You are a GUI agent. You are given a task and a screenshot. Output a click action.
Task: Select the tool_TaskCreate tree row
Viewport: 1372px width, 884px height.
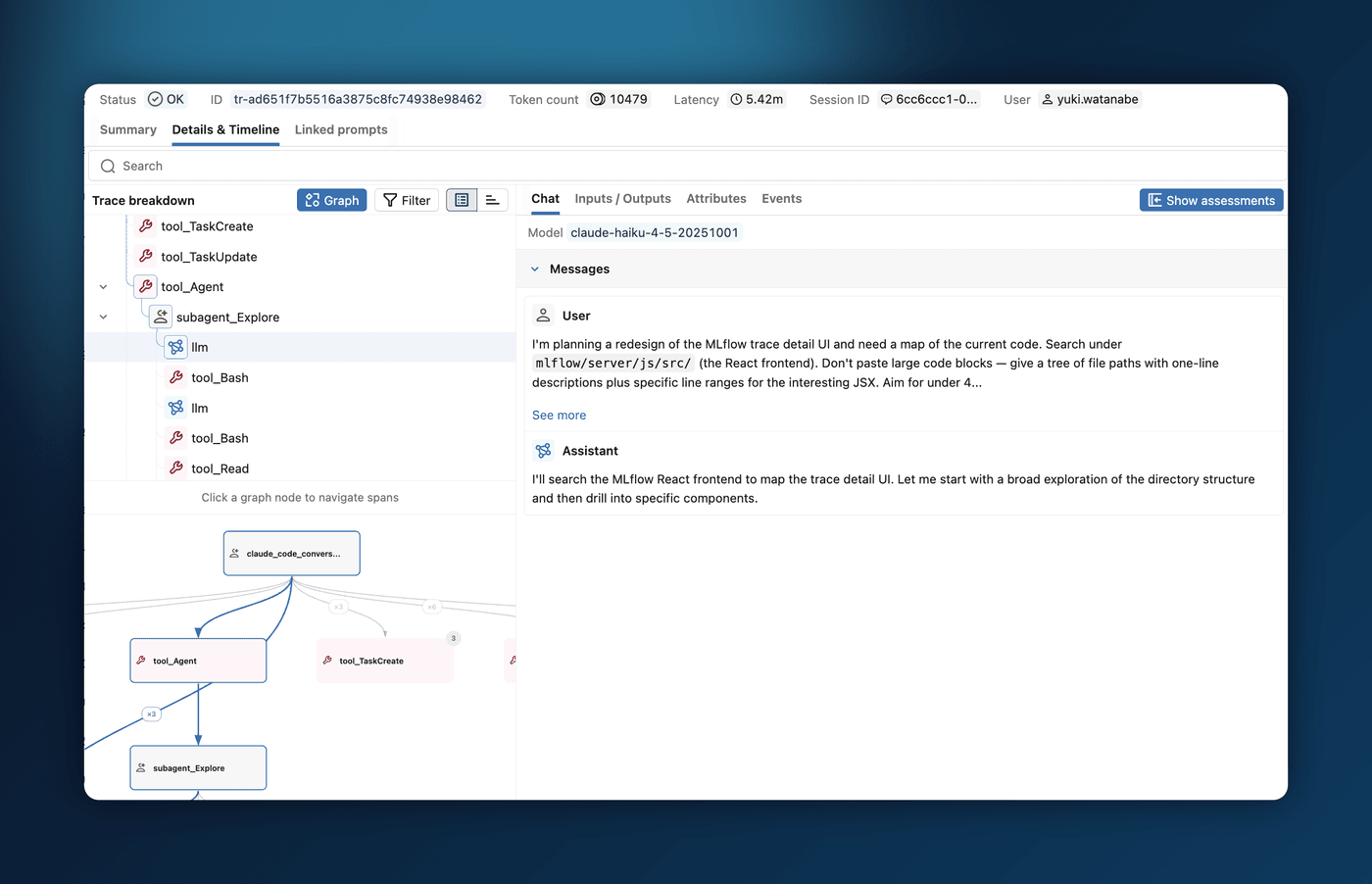[300, 226]
